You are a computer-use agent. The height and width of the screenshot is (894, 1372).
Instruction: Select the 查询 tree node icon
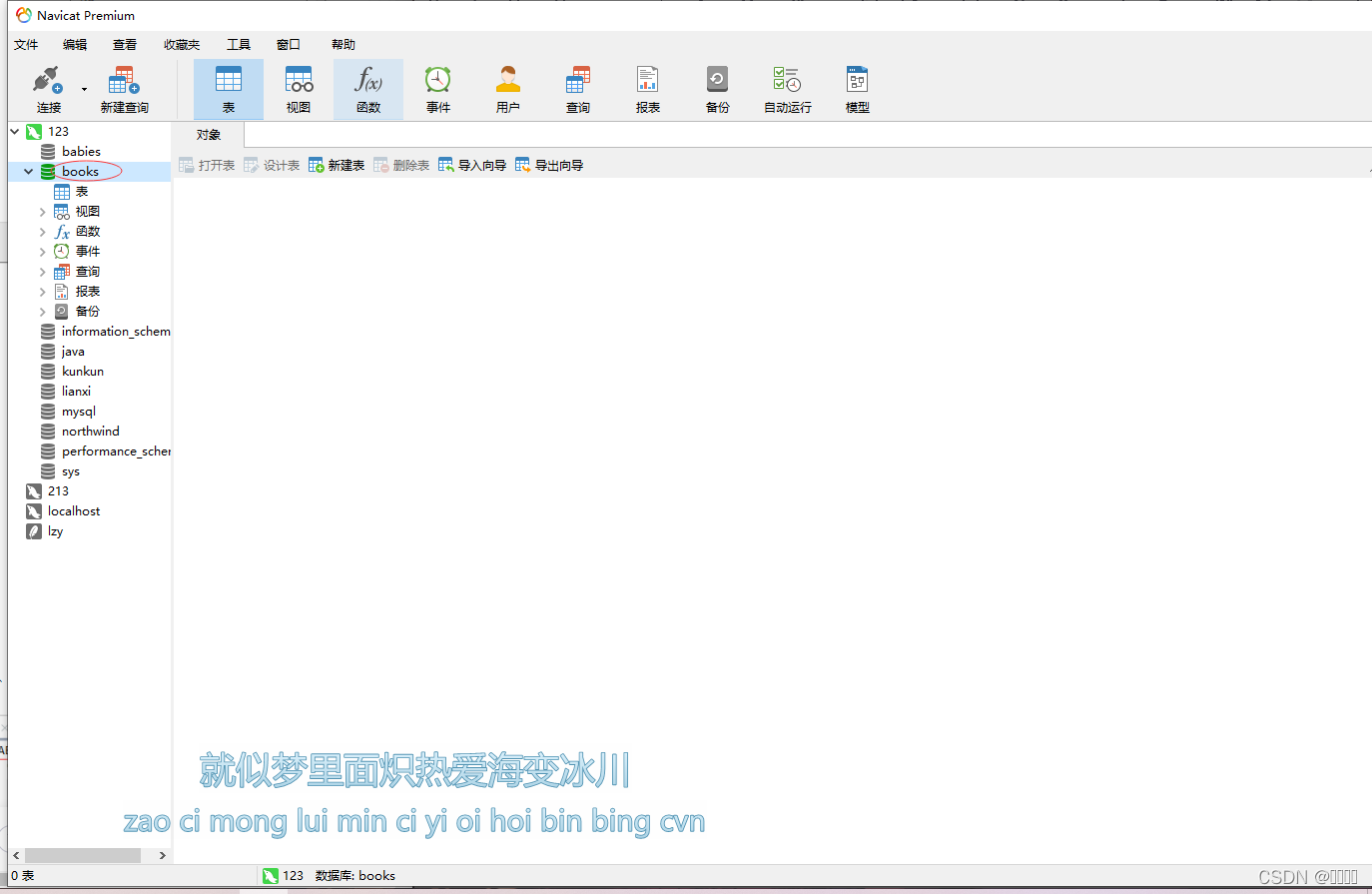[62, 271]
